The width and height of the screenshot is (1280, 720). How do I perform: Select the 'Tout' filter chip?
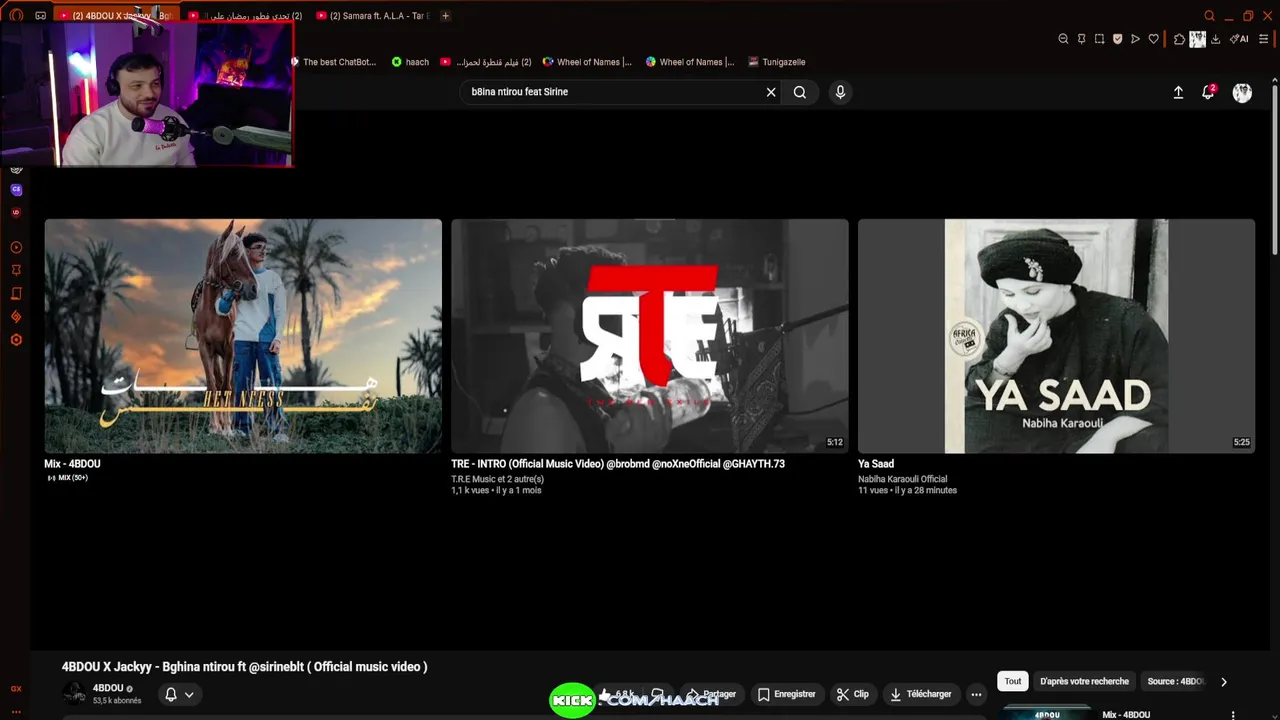(x=1013, y=682)
